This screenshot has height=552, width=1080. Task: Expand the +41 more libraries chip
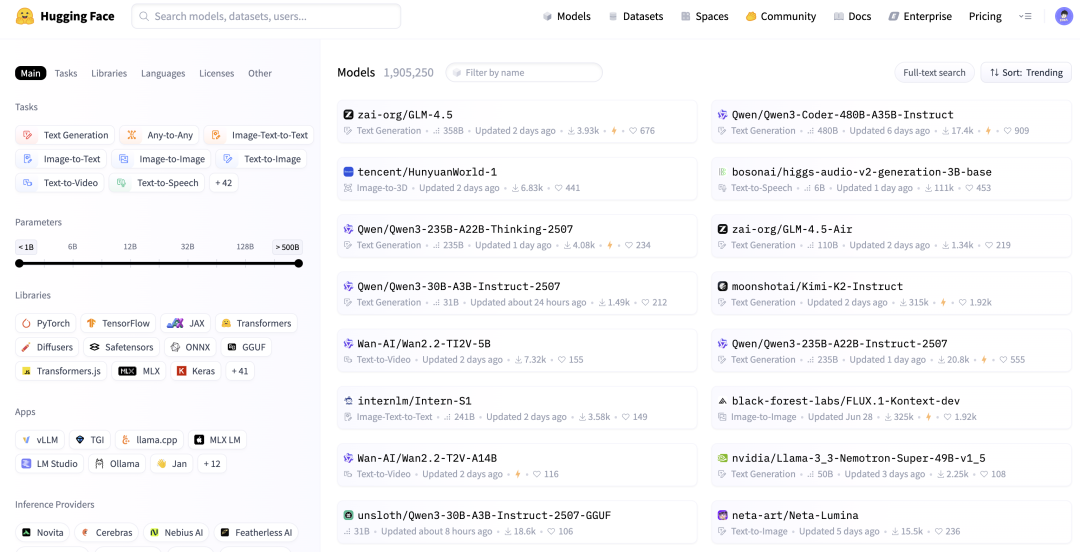point(240,371)
